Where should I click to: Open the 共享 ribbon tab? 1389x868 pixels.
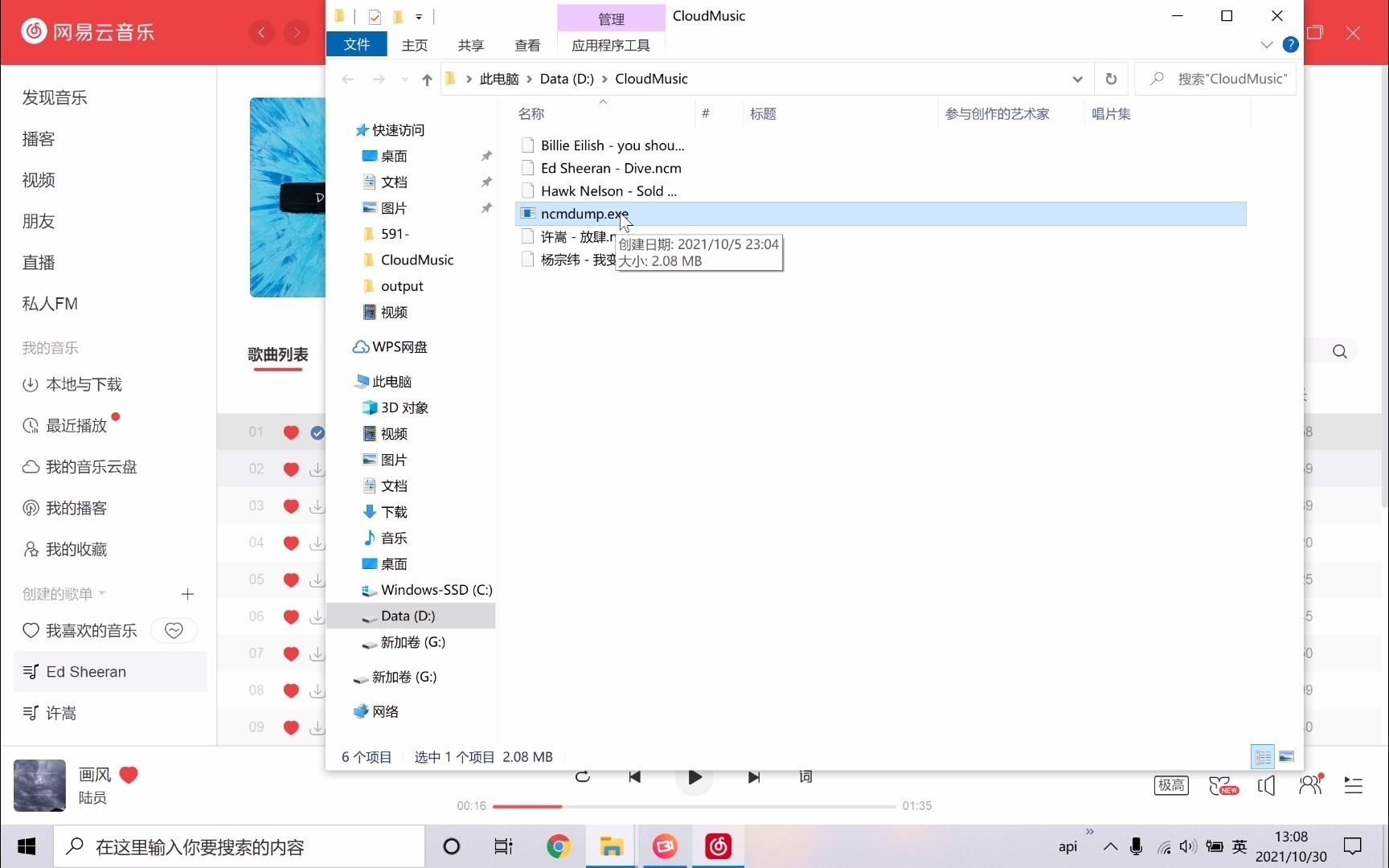click(470, 45)
